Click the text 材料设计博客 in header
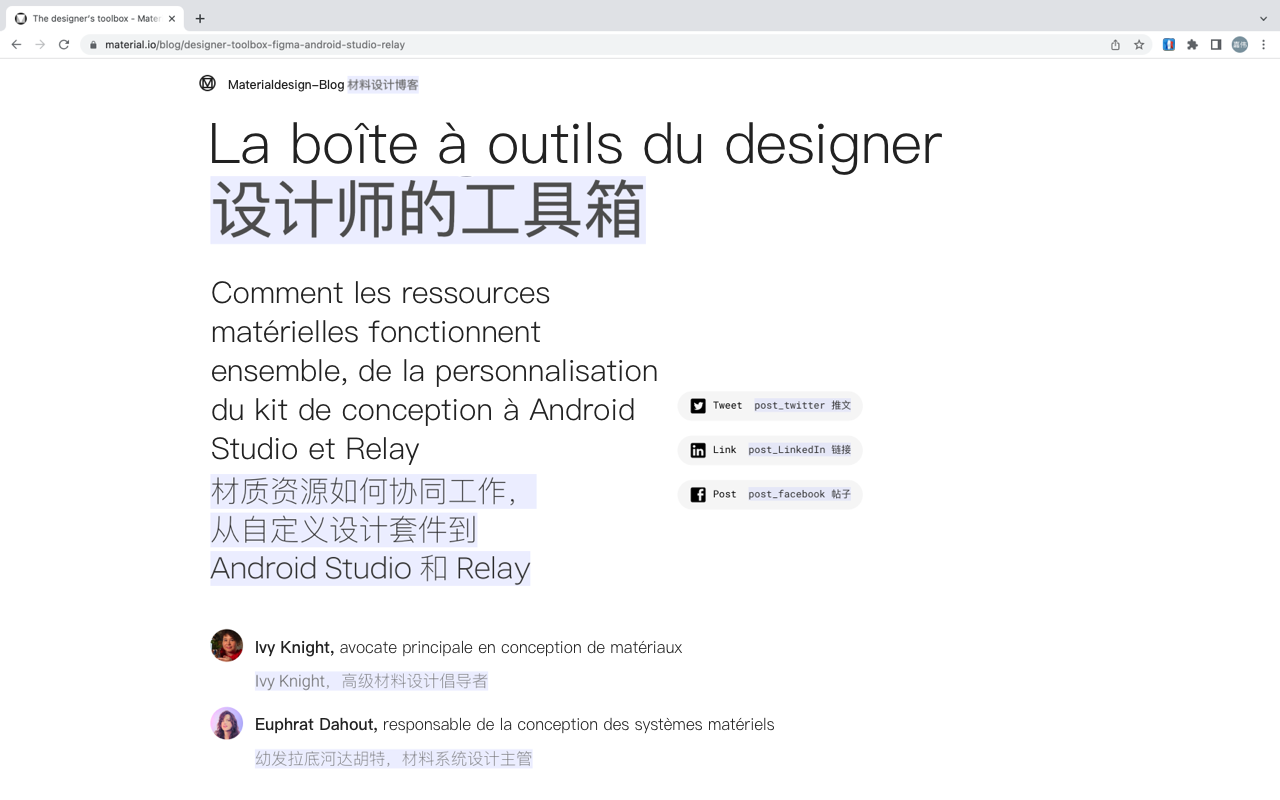 click(x=383, y=85)
